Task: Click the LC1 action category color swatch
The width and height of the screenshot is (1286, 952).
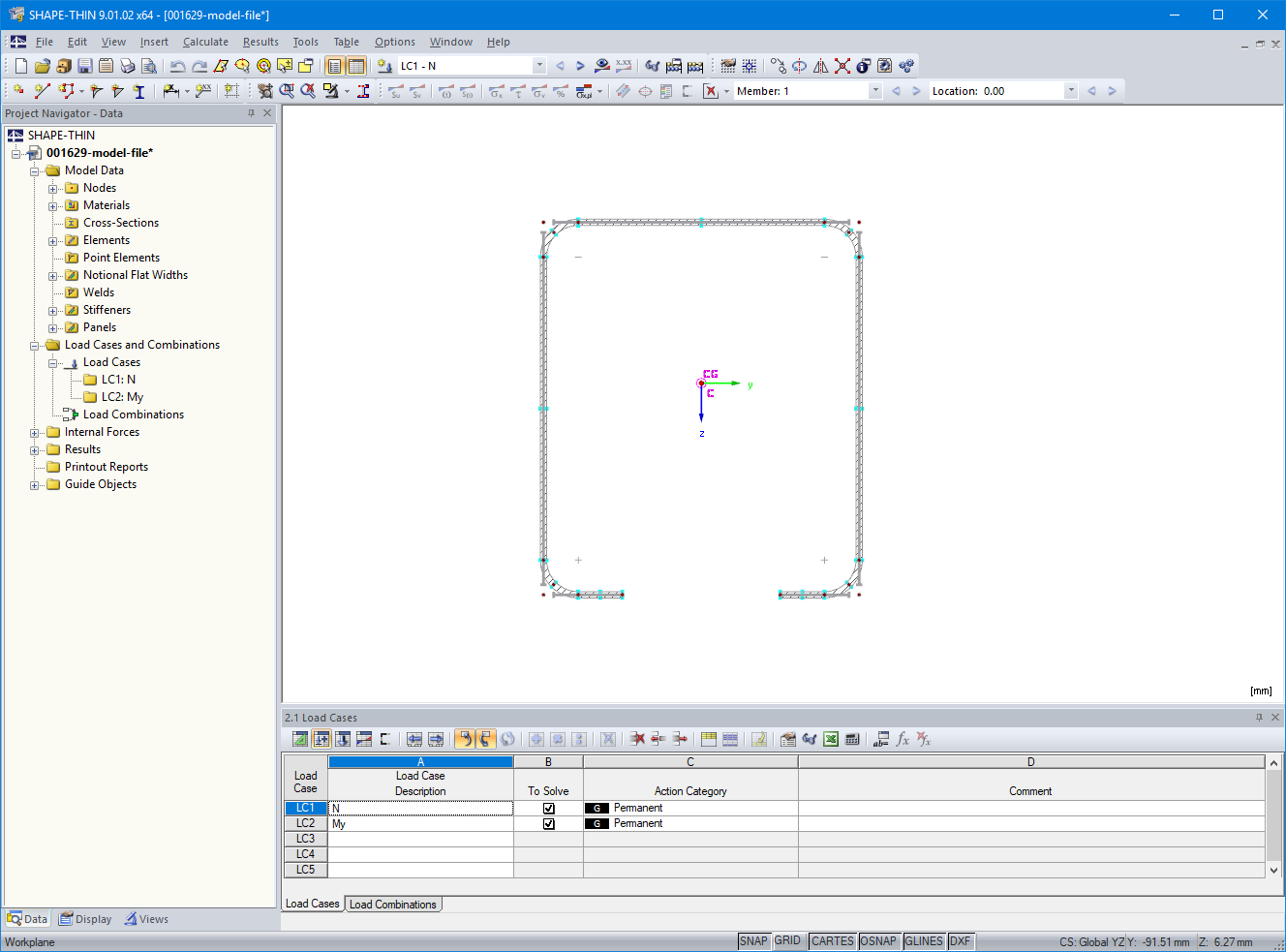Action: (597, 809)
